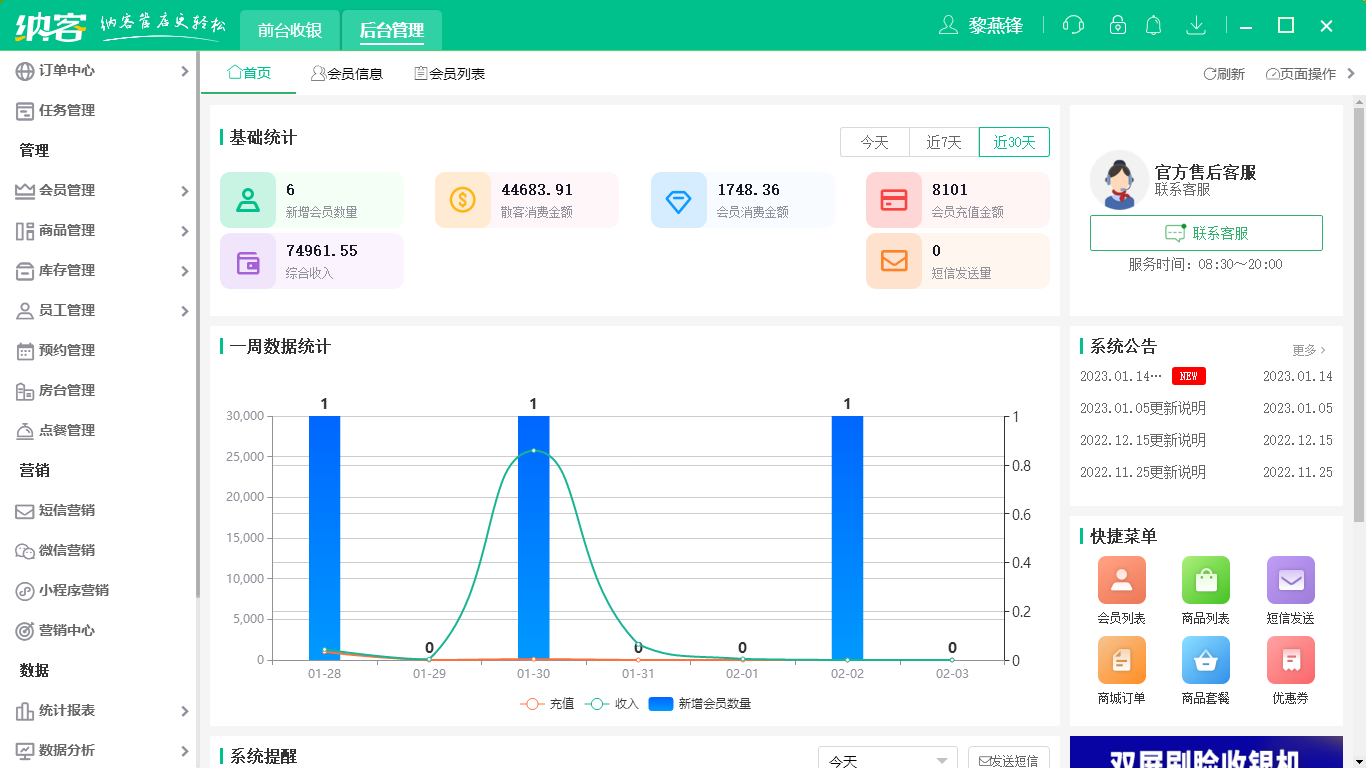1366x768 pixels.
Task: Open the 商品列表 quick menu icon
Action: [1205, 580]
